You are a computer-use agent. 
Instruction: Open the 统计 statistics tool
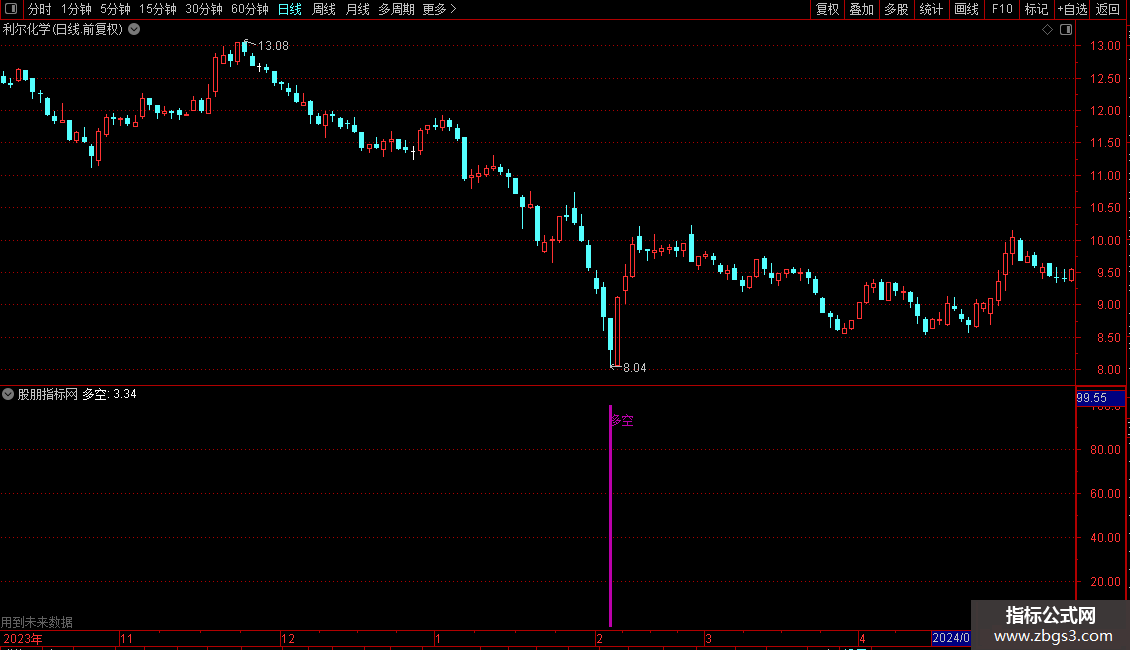coord(931,9)
